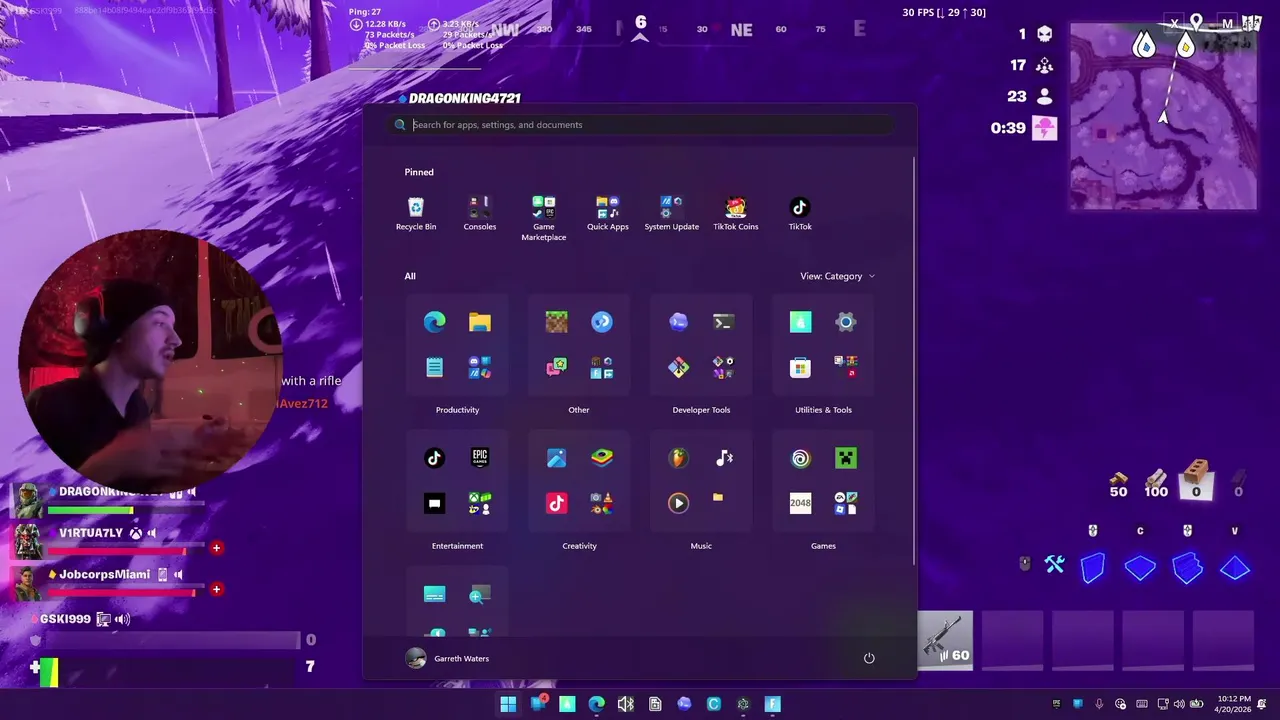Select the assault rifle weapon slot
This screenshot has width=1280, height=720.
coord(945,640)
